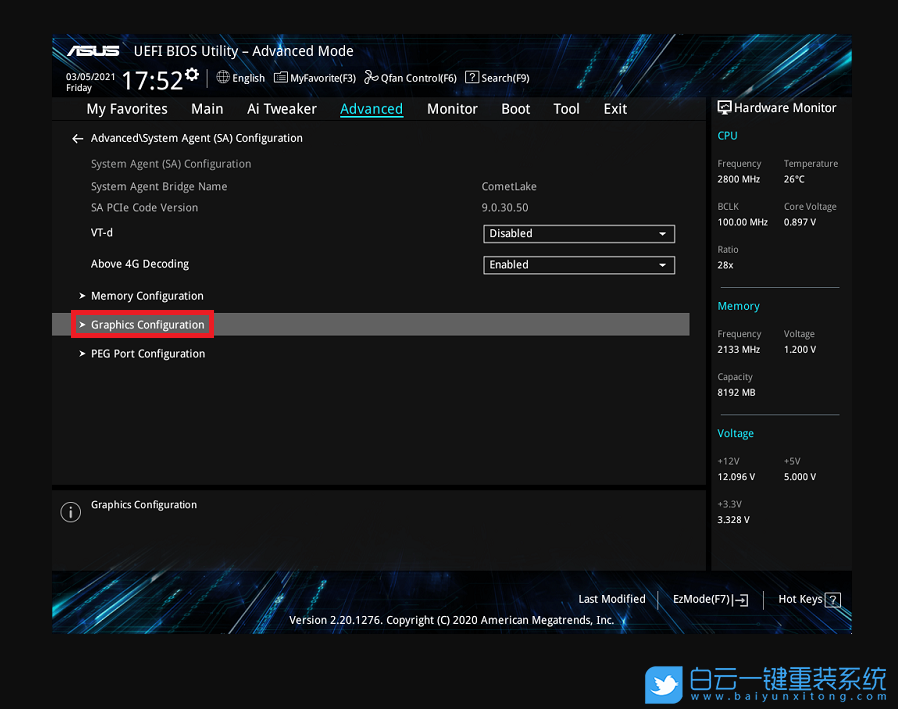Switch to the Monitor tab
The image size is (898, 709).
pyautogui.click(x=452, y=109)
